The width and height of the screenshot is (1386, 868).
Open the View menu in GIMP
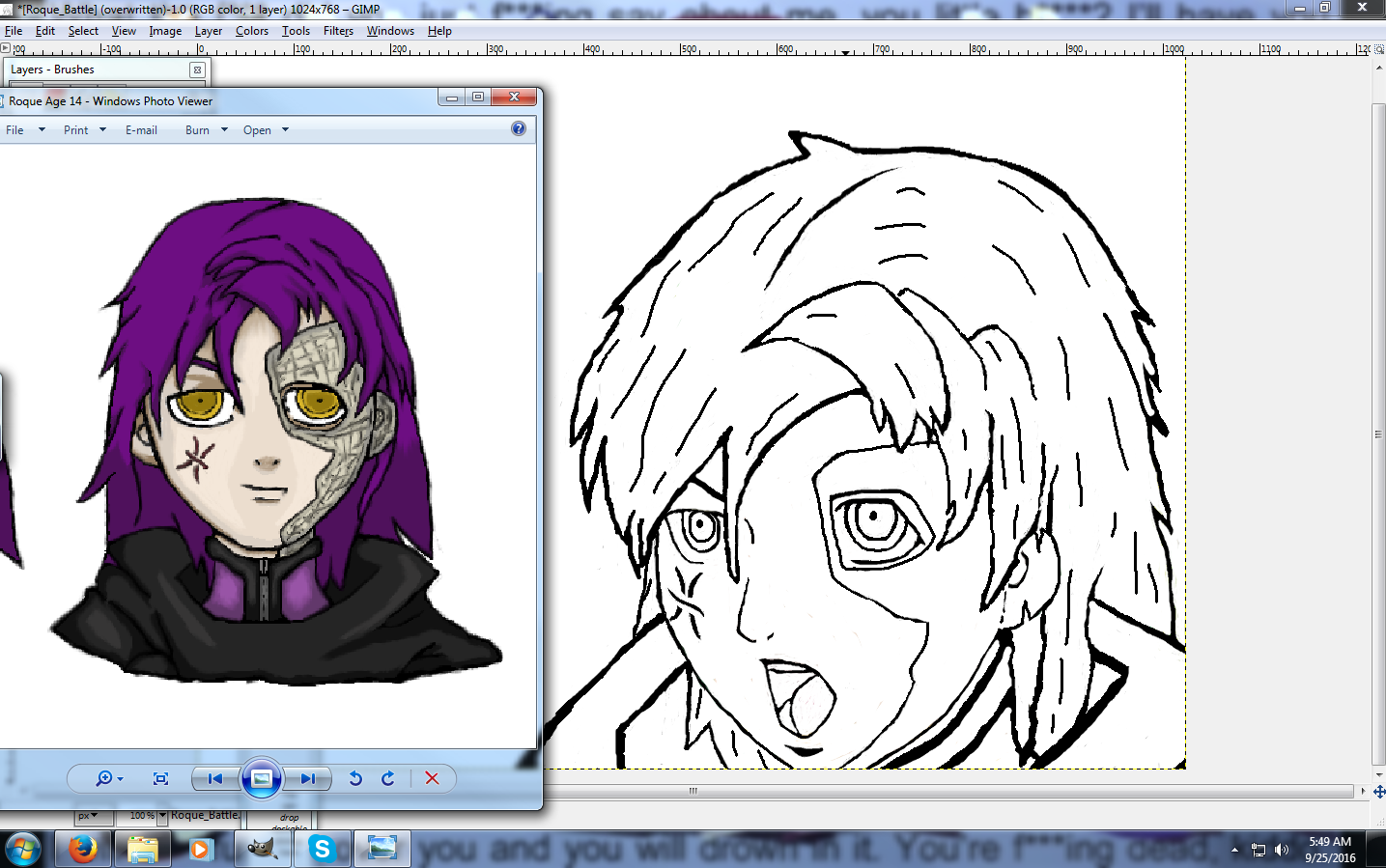[x=124, y=31]
